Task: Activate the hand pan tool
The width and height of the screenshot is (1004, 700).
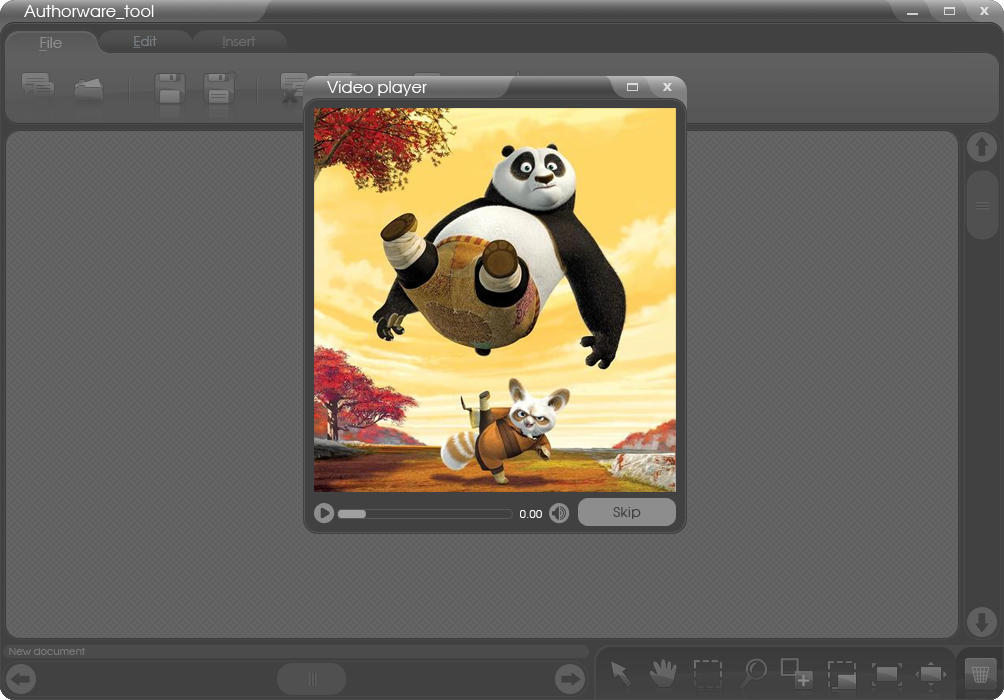Action: click(663, 672)
